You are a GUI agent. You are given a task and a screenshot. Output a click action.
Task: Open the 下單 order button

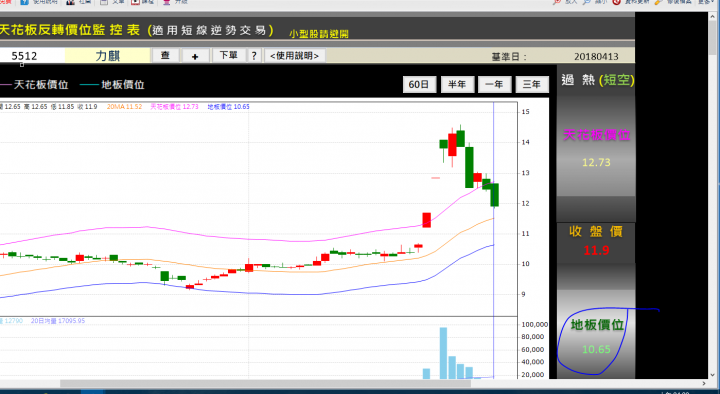228,56
